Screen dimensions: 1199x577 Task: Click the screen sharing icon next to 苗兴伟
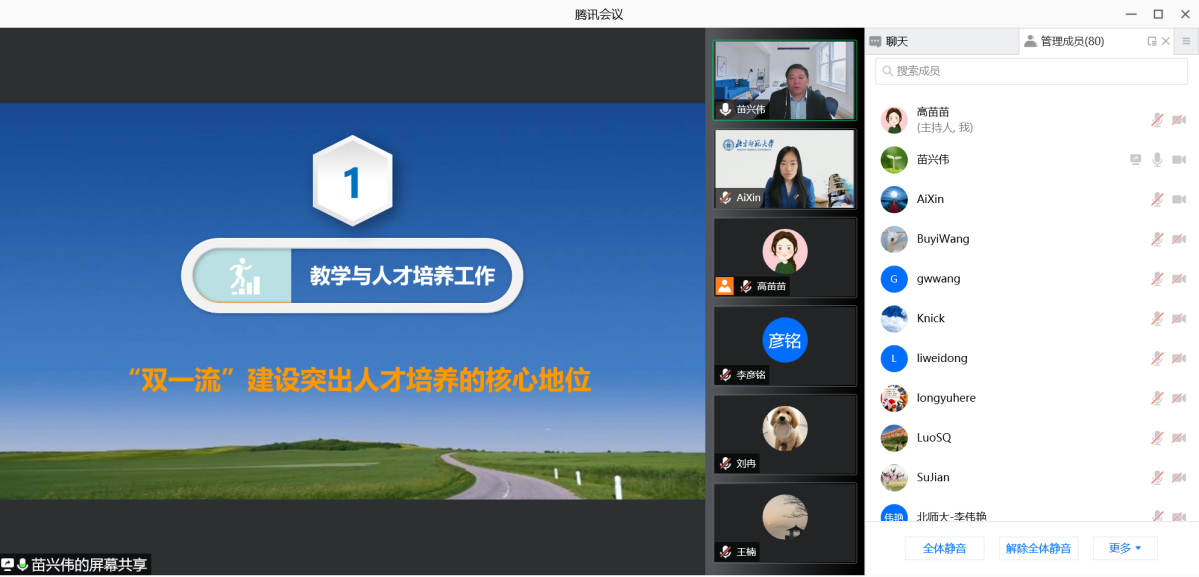(1135, 159)
